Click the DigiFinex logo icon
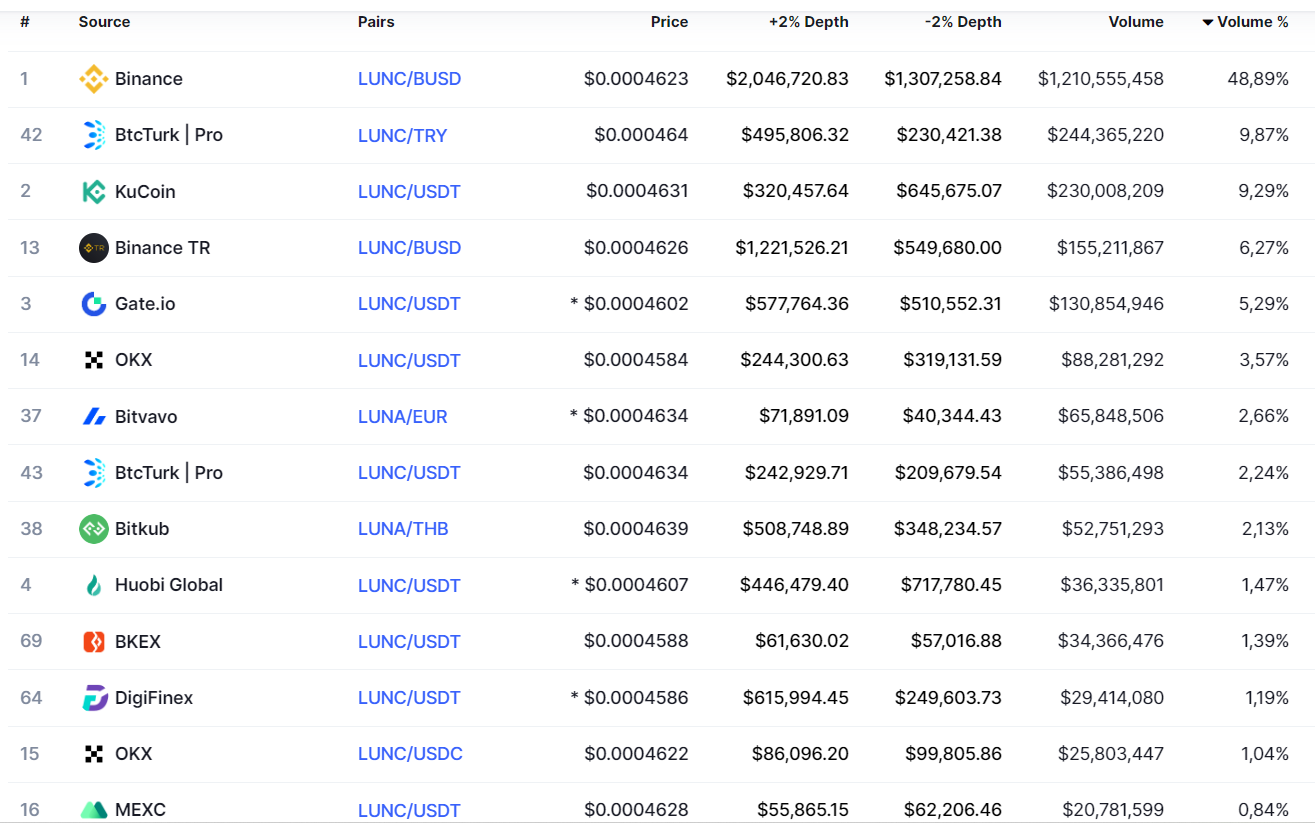Viewport: 1315px width, 823px height. pos(94,698)
